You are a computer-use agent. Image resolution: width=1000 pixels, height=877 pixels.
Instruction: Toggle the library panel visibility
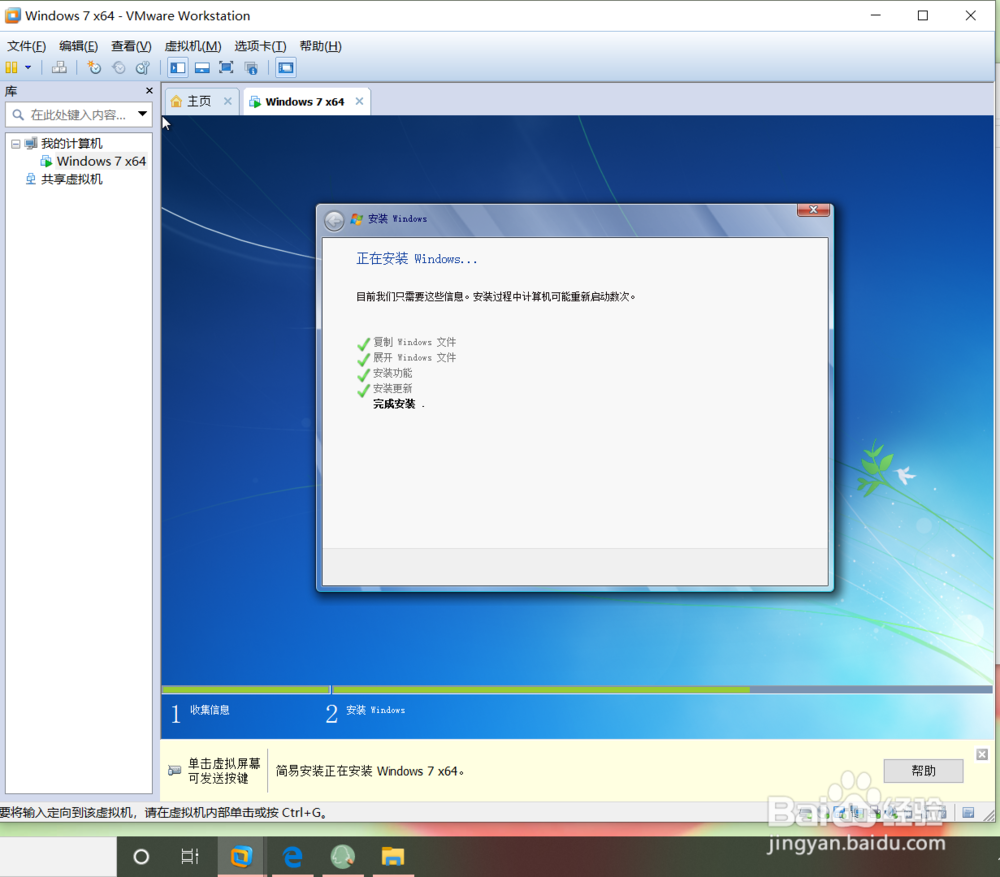pyautogui.click(x=177, y=67)
